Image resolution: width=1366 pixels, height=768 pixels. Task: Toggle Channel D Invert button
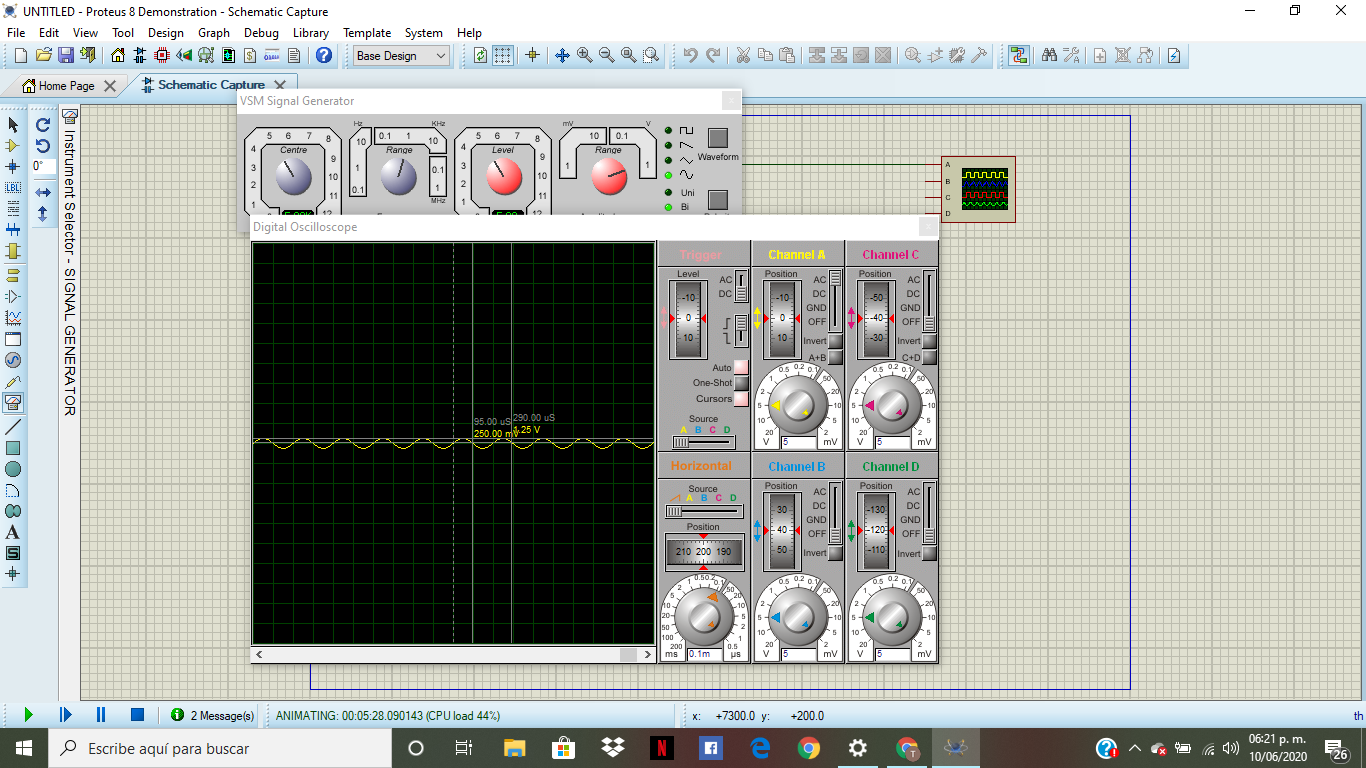point(929,553)
